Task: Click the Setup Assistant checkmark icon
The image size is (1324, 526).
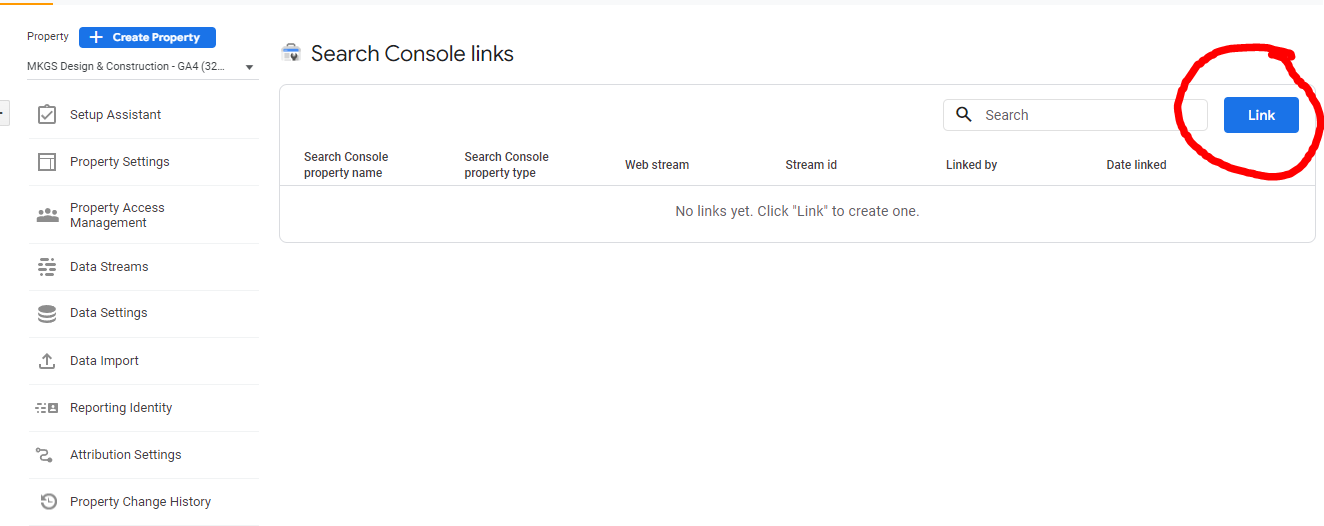Action: click(47, 115)
